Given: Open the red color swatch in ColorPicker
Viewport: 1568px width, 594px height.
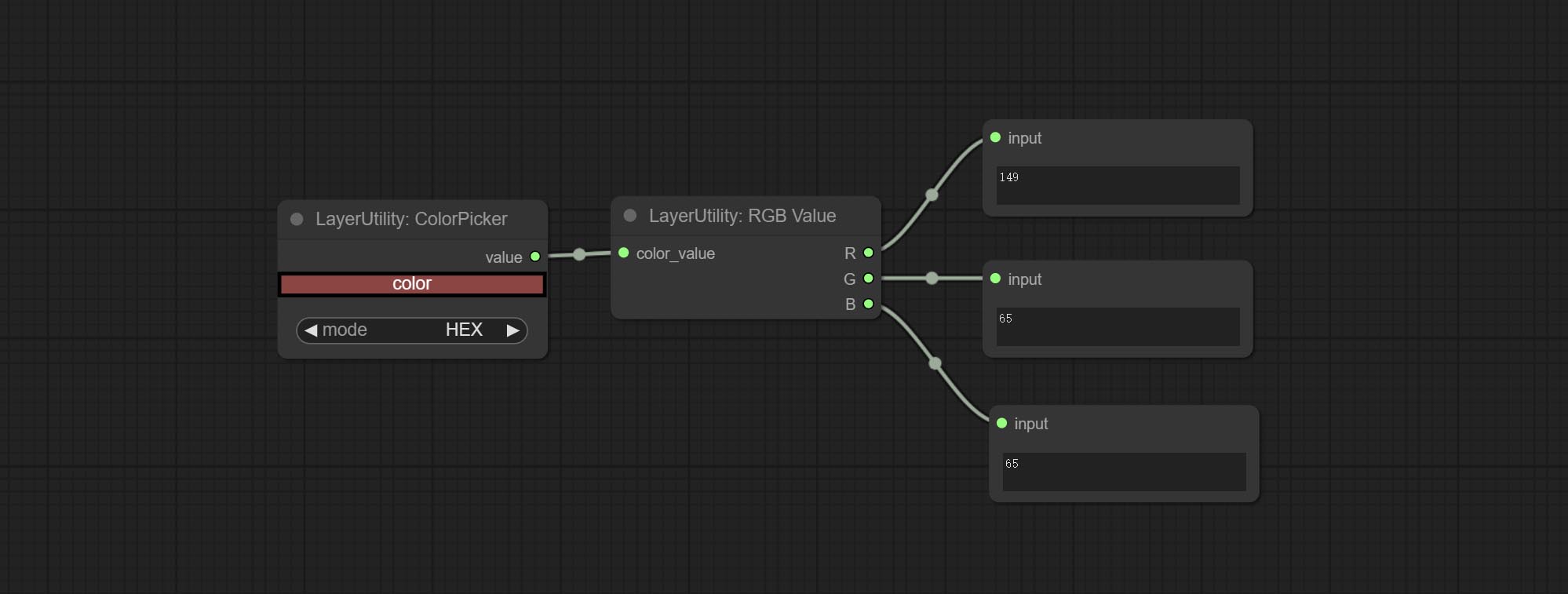Looking at the screenshot, I should pos(412,284).
